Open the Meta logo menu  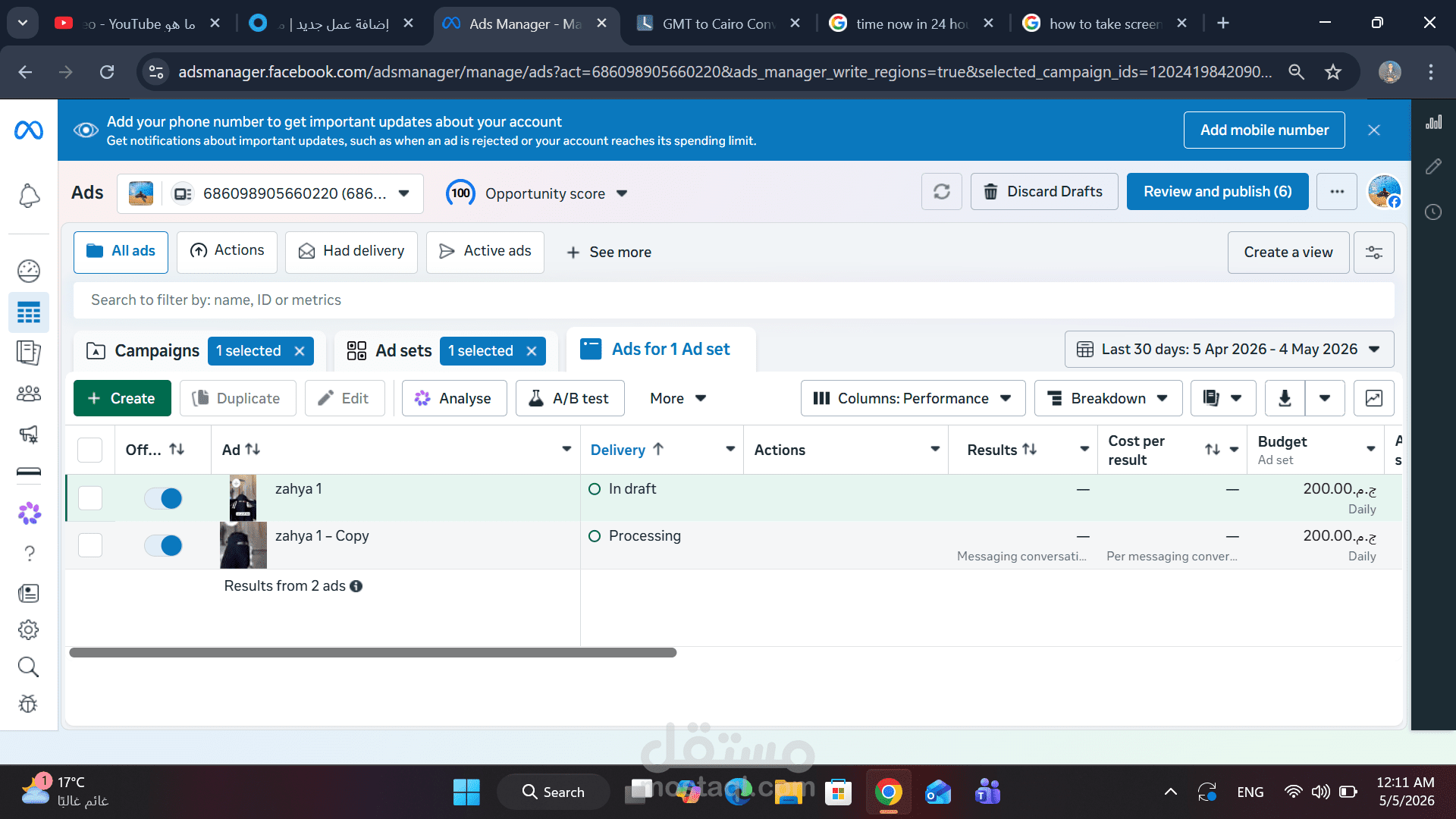pos(29,130)
